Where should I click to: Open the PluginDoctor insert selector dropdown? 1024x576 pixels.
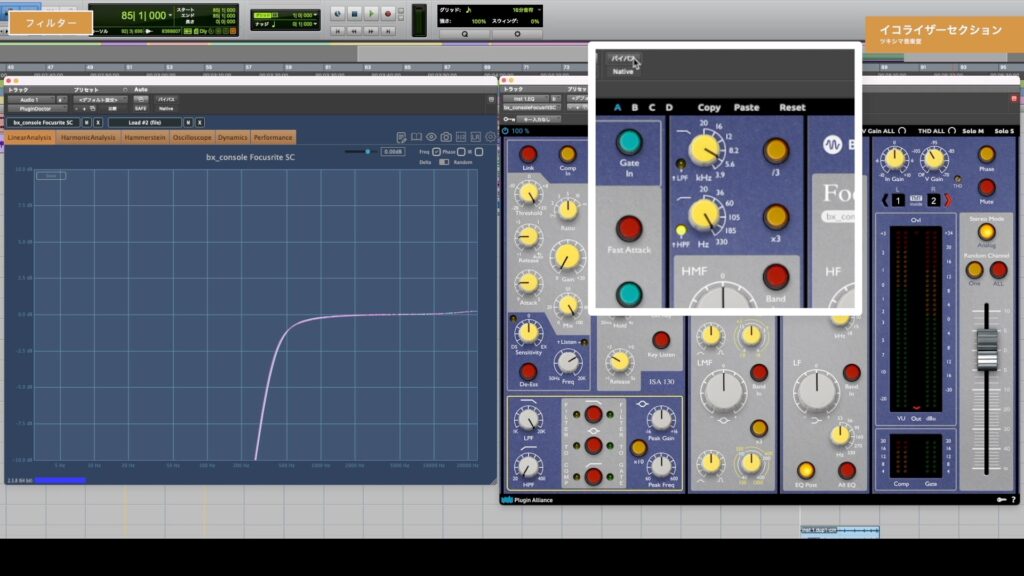point(35,109)
